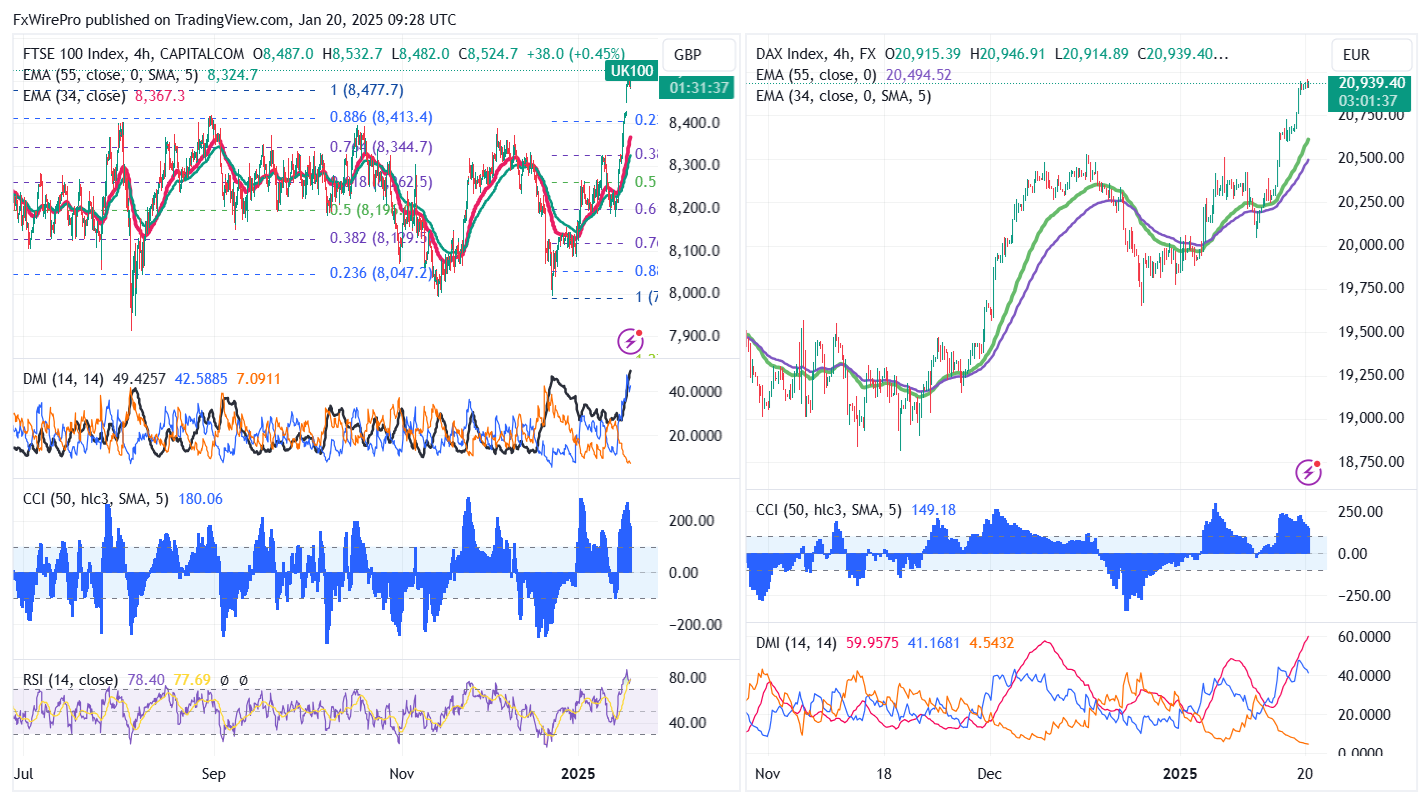Click the 8,400.0 price axis label
The width and height of the screenshot is (1420, 794).
point(695,122)
